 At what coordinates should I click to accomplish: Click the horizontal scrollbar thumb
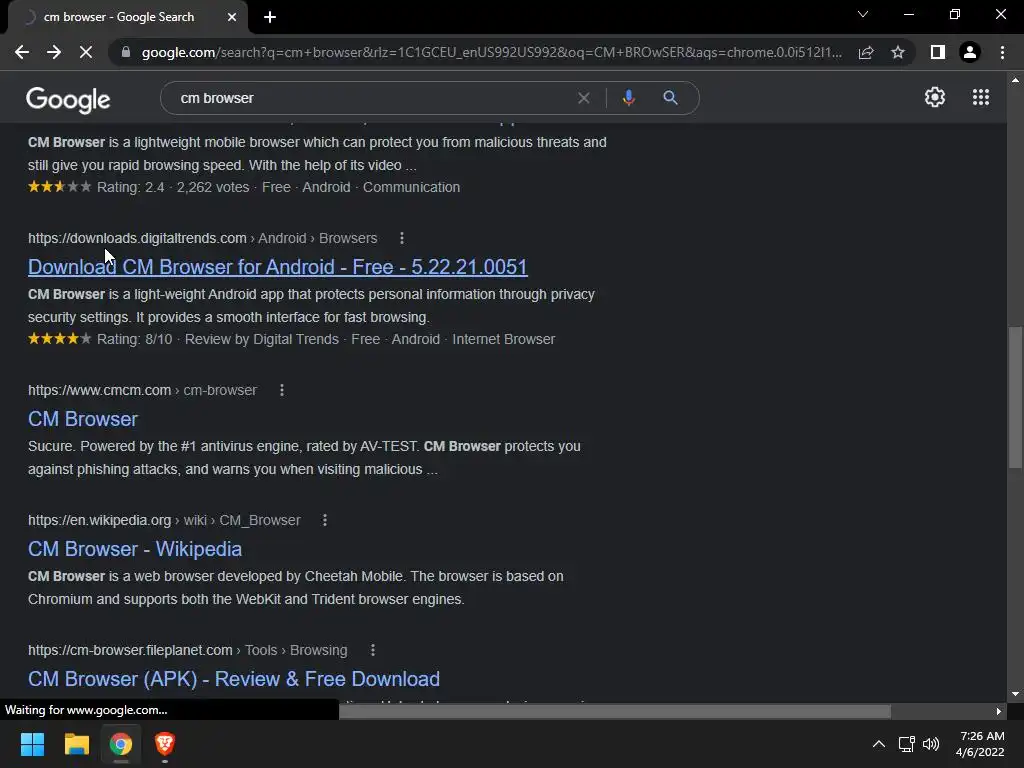pyautogui.click(x=615, y=711)
